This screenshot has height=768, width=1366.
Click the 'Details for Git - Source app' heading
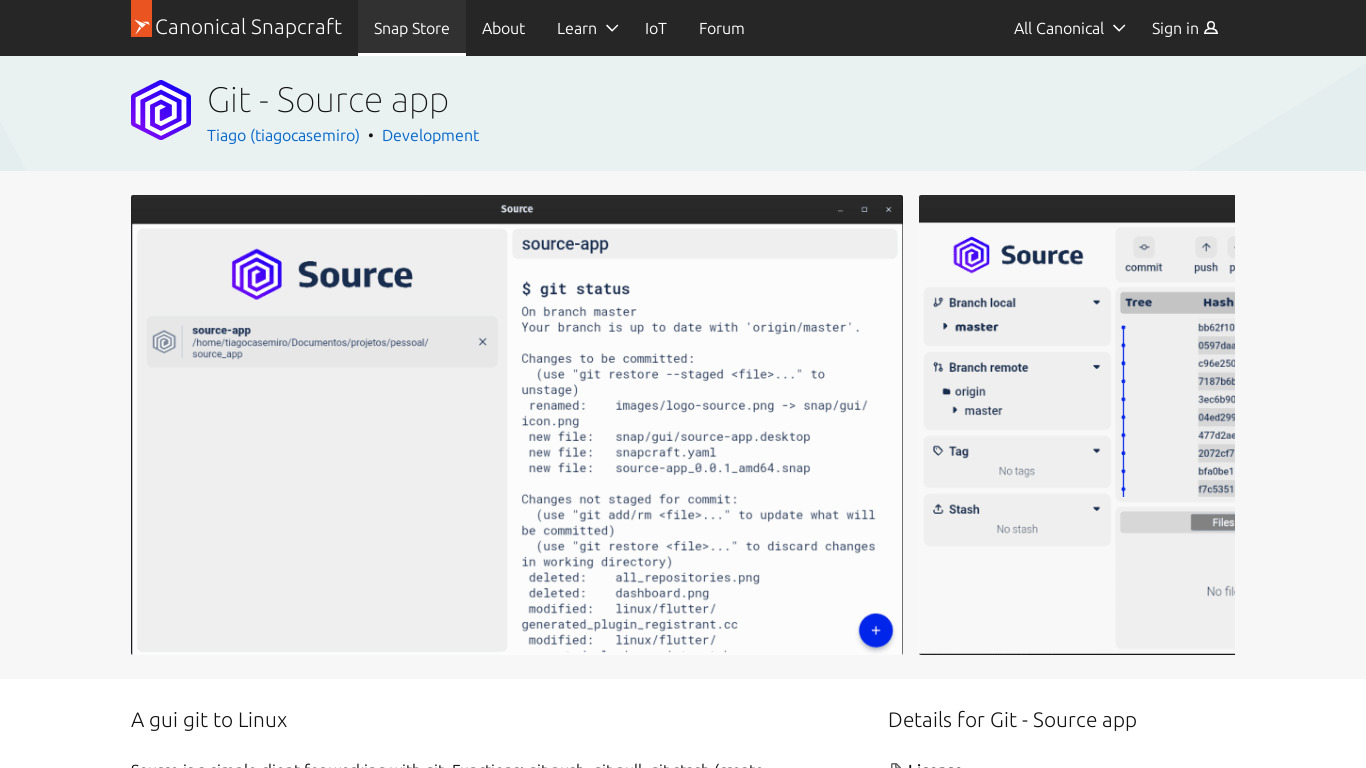coord(1012,720)
